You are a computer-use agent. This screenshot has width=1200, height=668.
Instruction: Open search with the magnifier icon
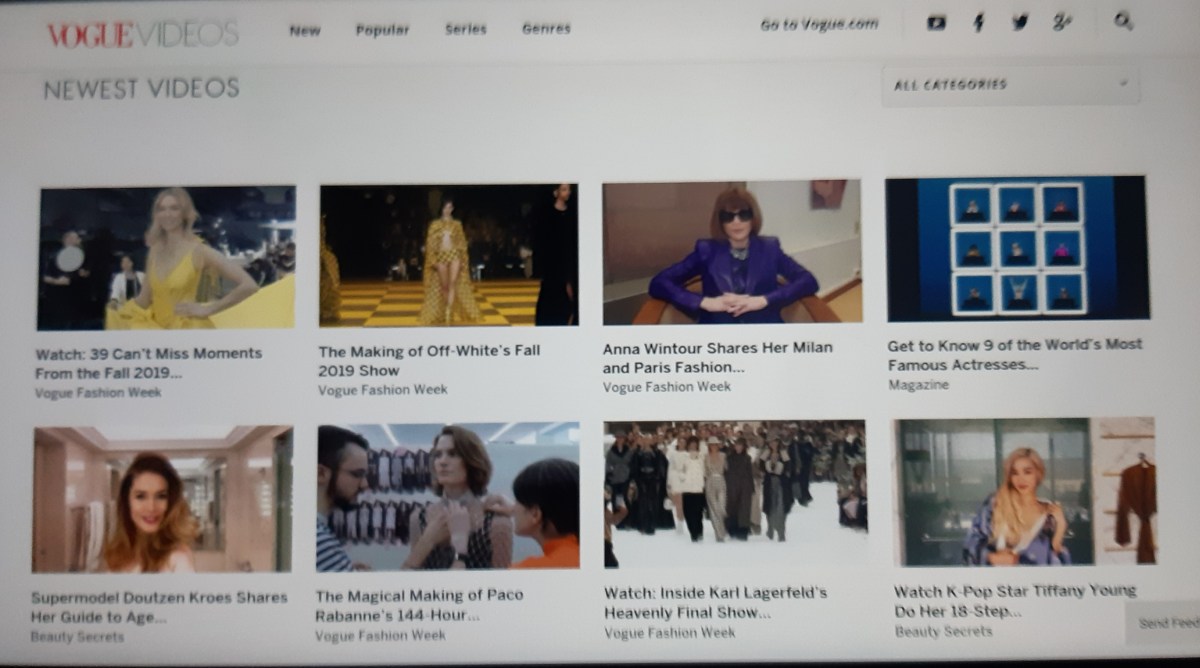1123,21
